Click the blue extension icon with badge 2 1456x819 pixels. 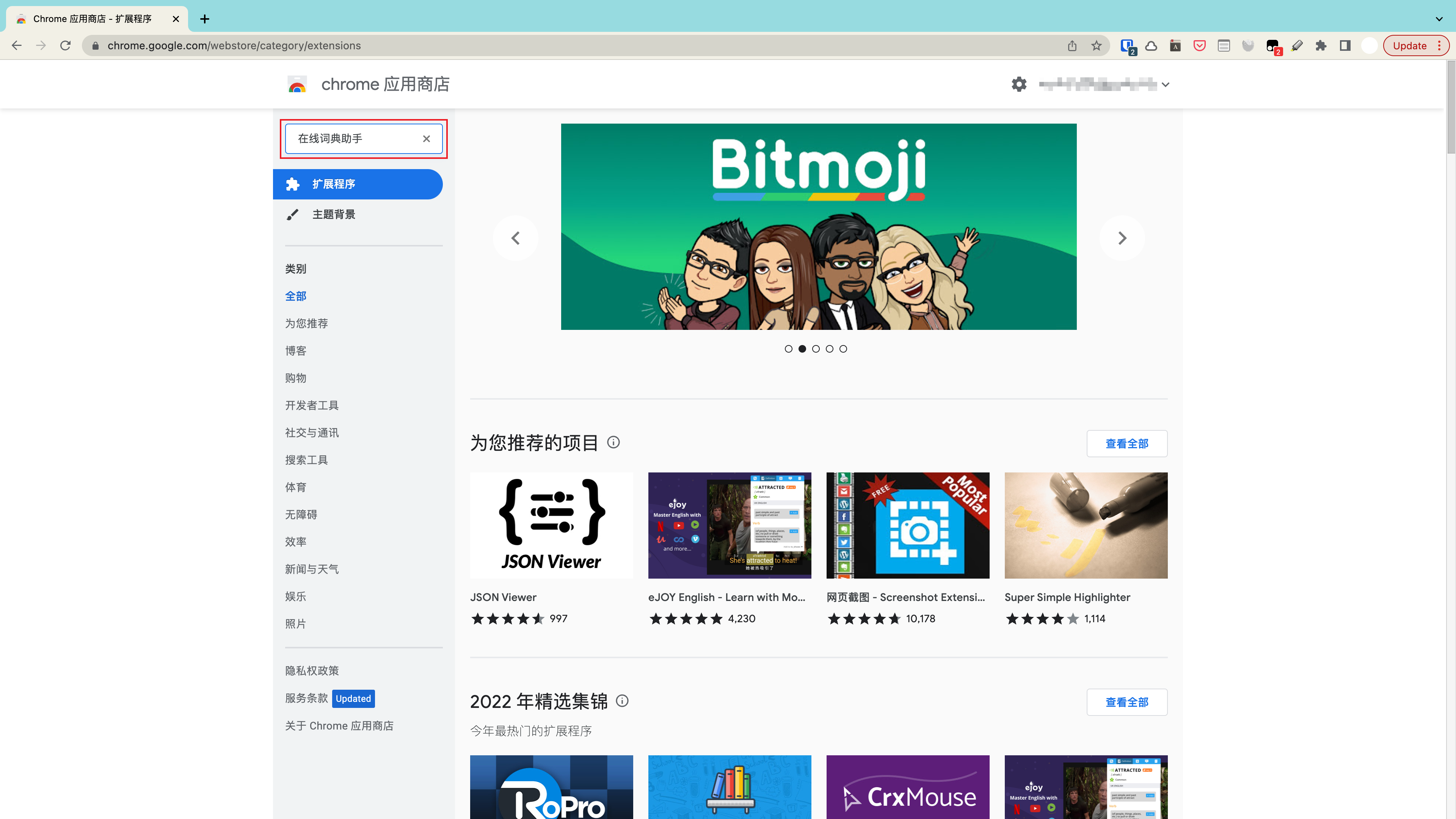[1128, 46]
